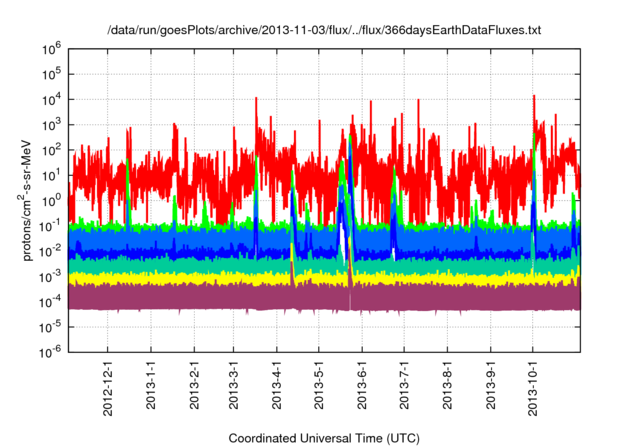The width and height of the screenshot is (640, 448).
Task: Click the 10^-4 y-axis tick label
Action: point(51,302)
